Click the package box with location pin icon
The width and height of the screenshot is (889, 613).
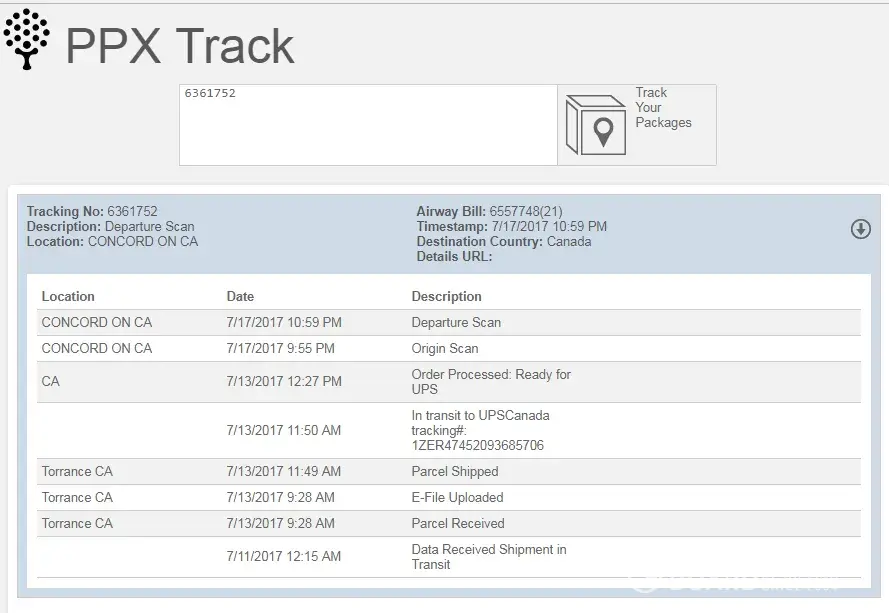596,125
